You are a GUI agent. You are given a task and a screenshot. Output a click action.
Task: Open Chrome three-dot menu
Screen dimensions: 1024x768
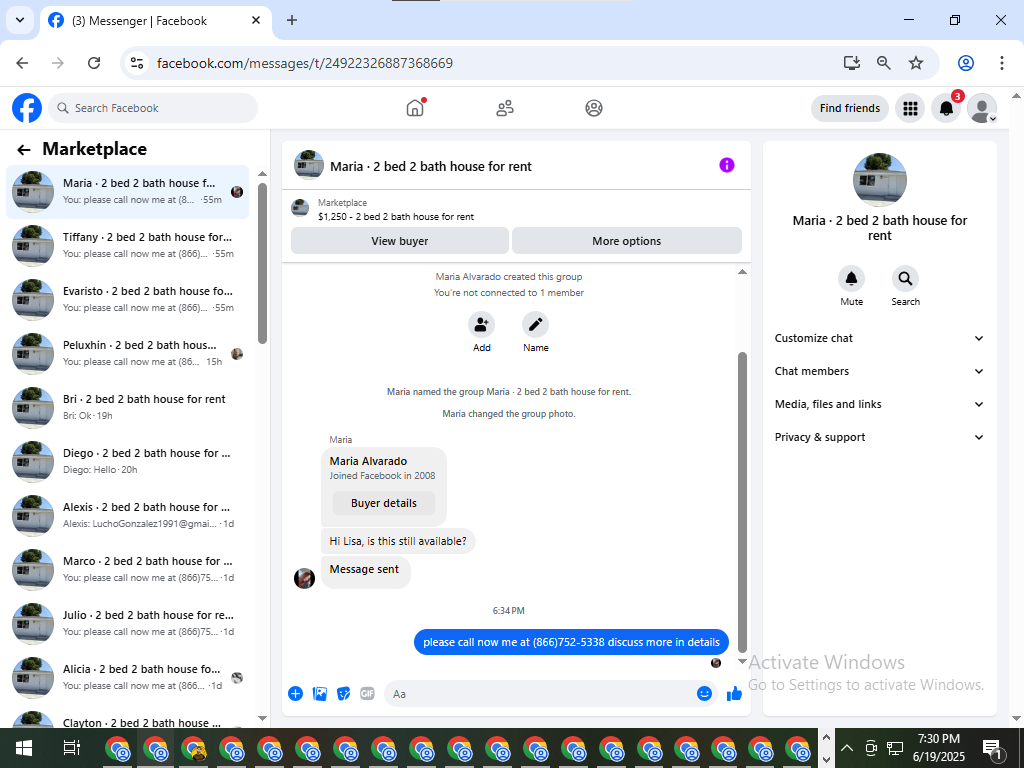(1002, 63)
